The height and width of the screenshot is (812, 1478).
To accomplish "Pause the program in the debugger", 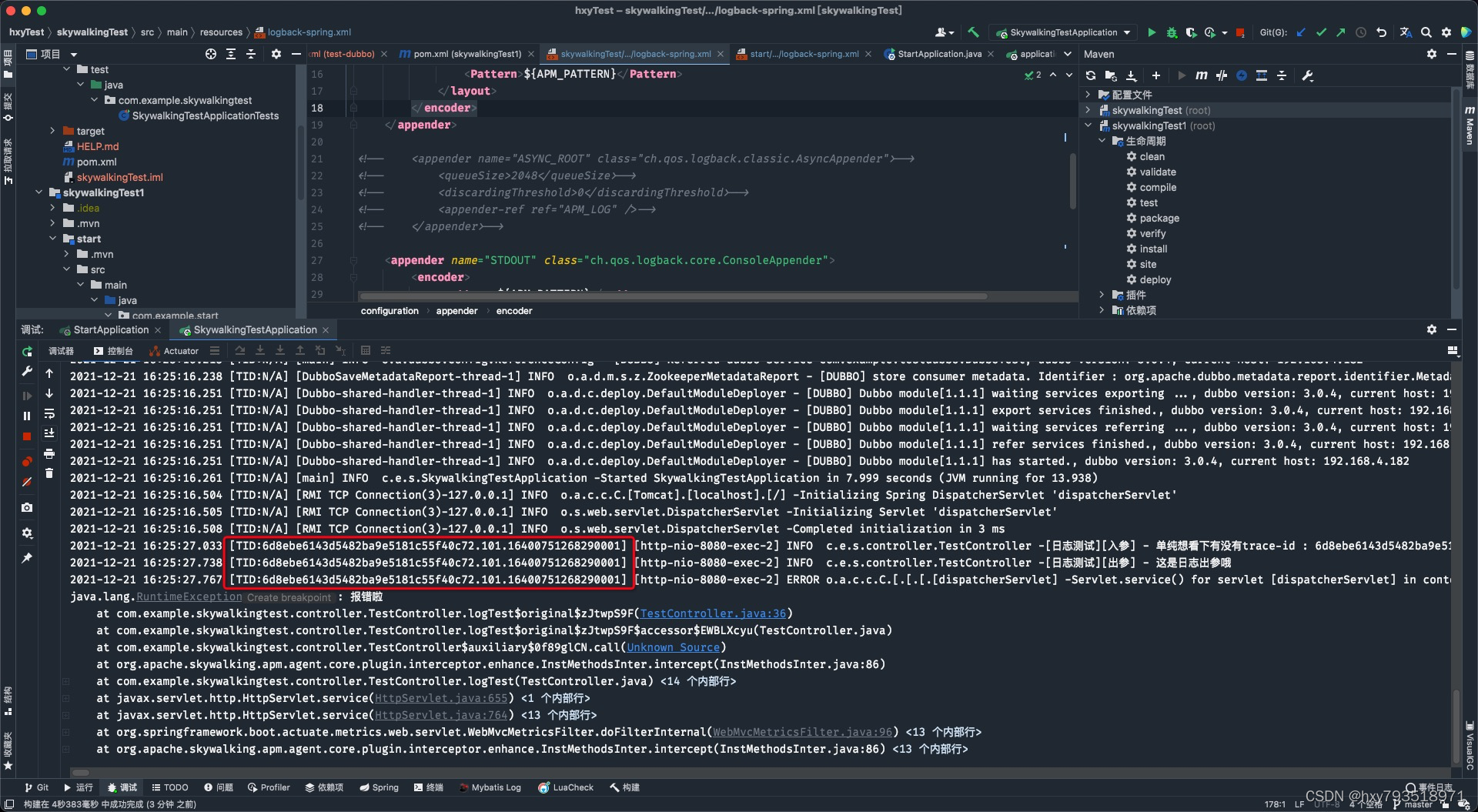I will [27, 416].
